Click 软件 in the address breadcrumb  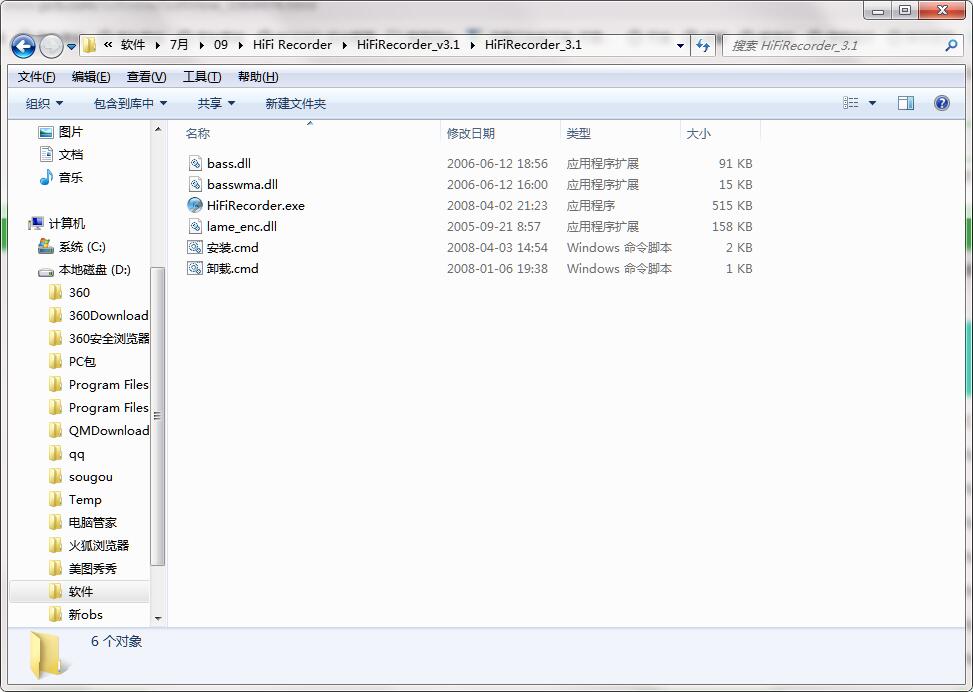pyautogui.click(x=133, y=45)
